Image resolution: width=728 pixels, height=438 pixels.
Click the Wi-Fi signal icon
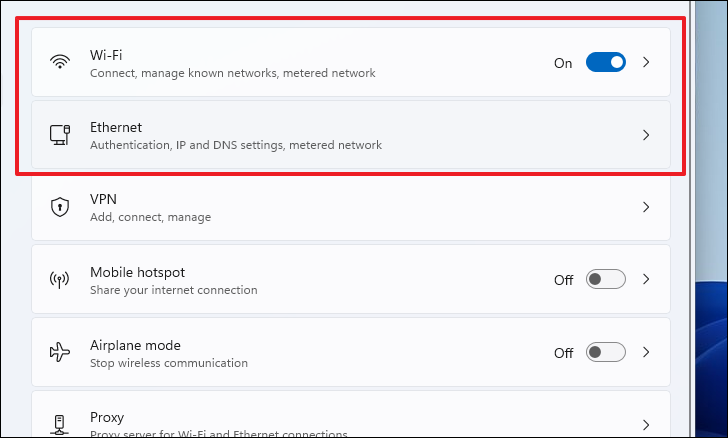[x=60, y=62]
